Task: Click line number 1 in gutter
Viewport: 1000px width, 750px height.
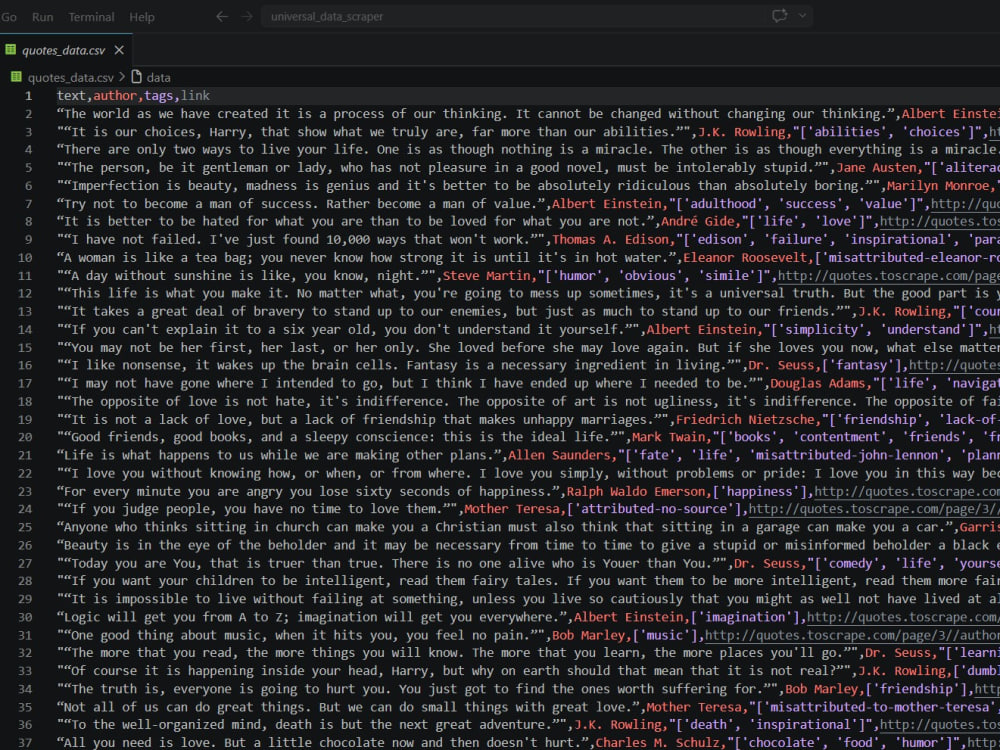Action: pyautogui.click(x=28, y=96)
